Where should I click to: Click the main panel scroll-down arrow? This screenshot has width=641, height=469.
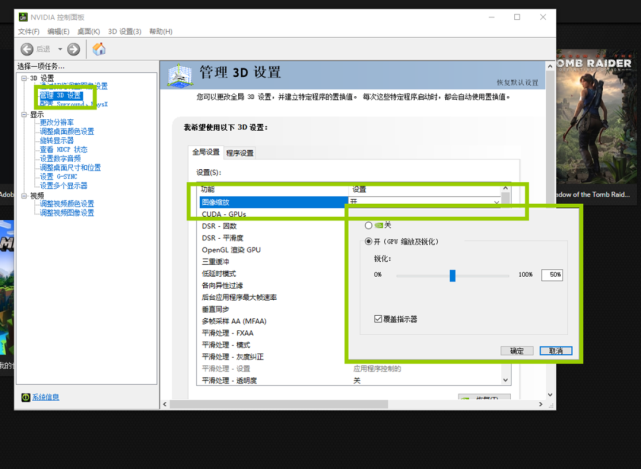[x=550, y=395]
